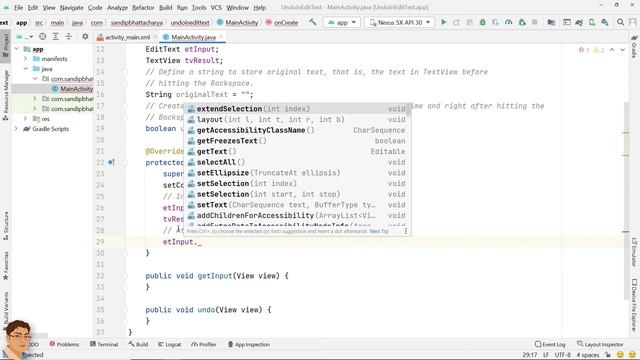Screen dimensions: 640x360
Task: Open the Problems tool window
Action: point(64,344)
